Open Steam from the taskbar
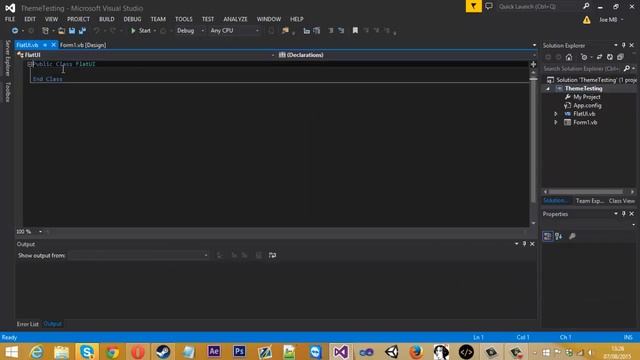The width and height of the screenshot is (640, 360). click(163, 351)
